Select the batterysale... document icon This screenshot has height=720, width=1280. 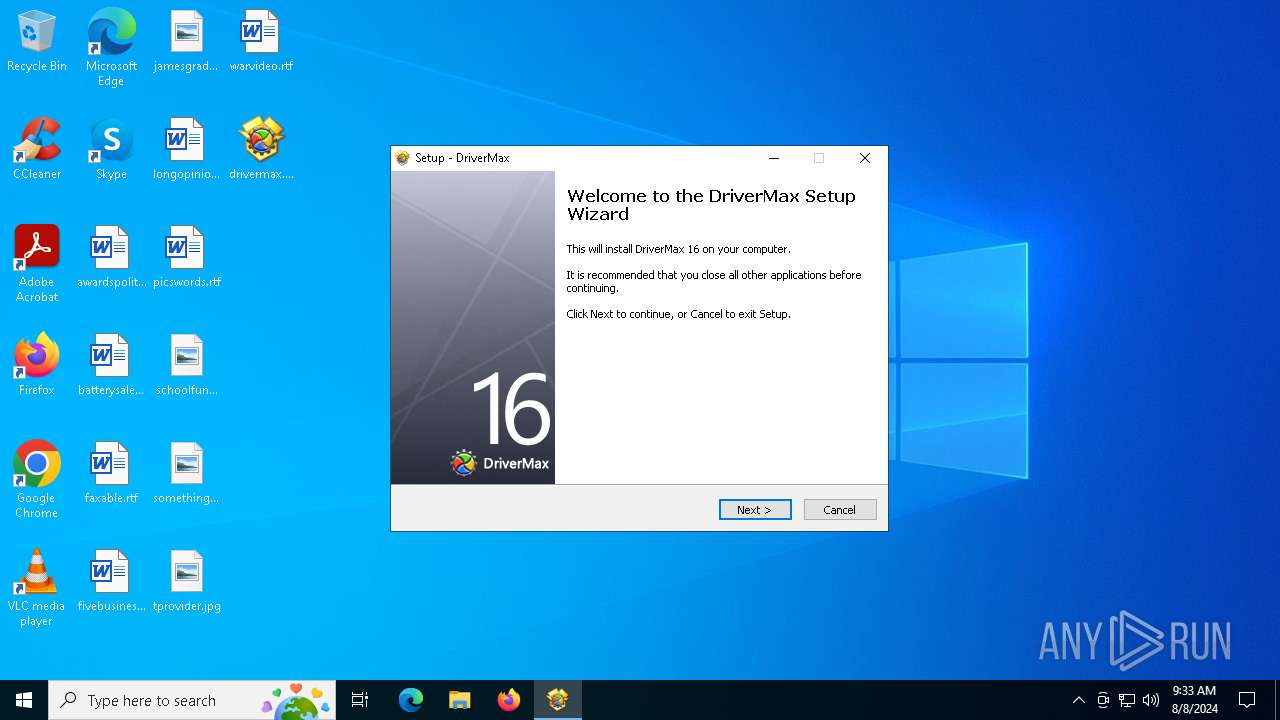click(x=111, y=366)
